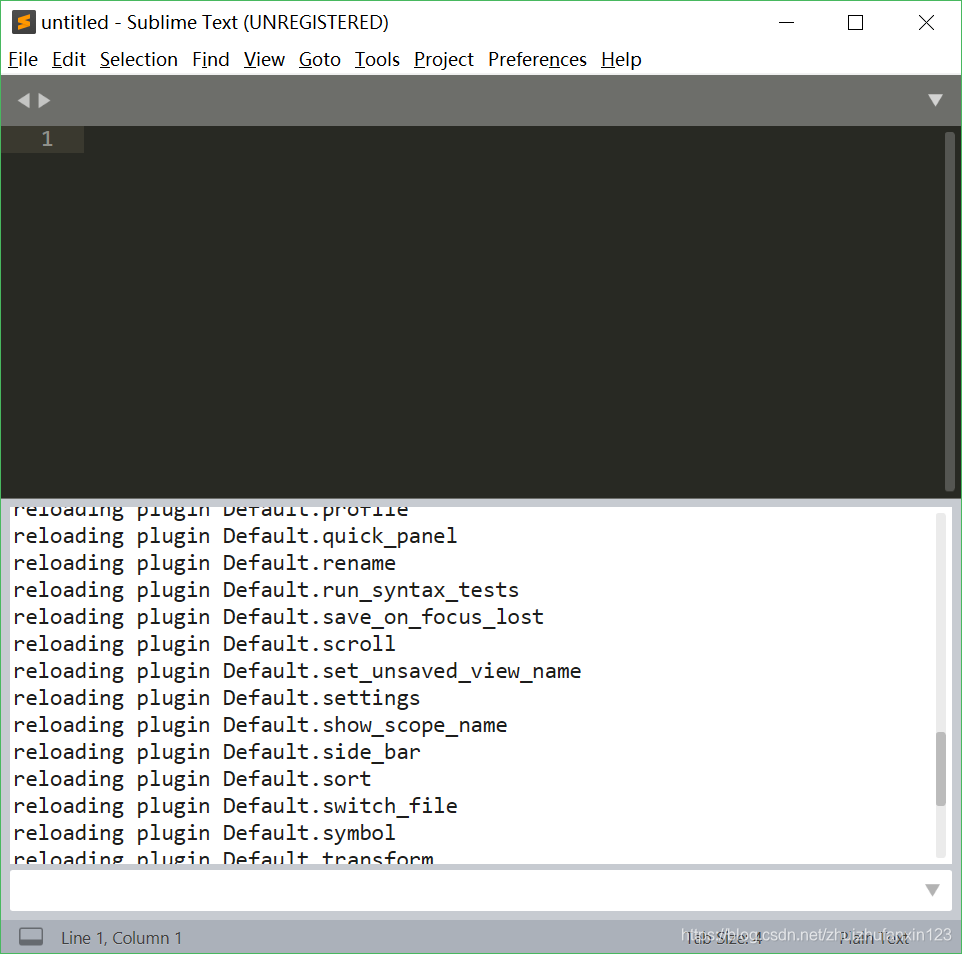Open the tab list dropdown arrow
Viewport: 962px width, 954px height.
click(935, 100)
